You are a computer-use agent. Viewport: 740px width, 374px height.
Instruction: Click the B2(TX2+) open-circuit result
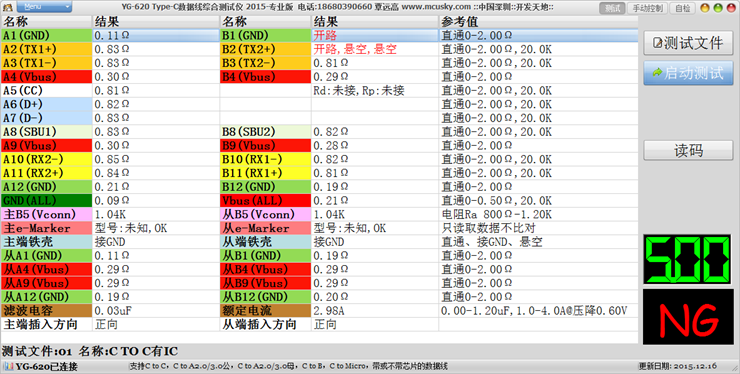(355, 49)
